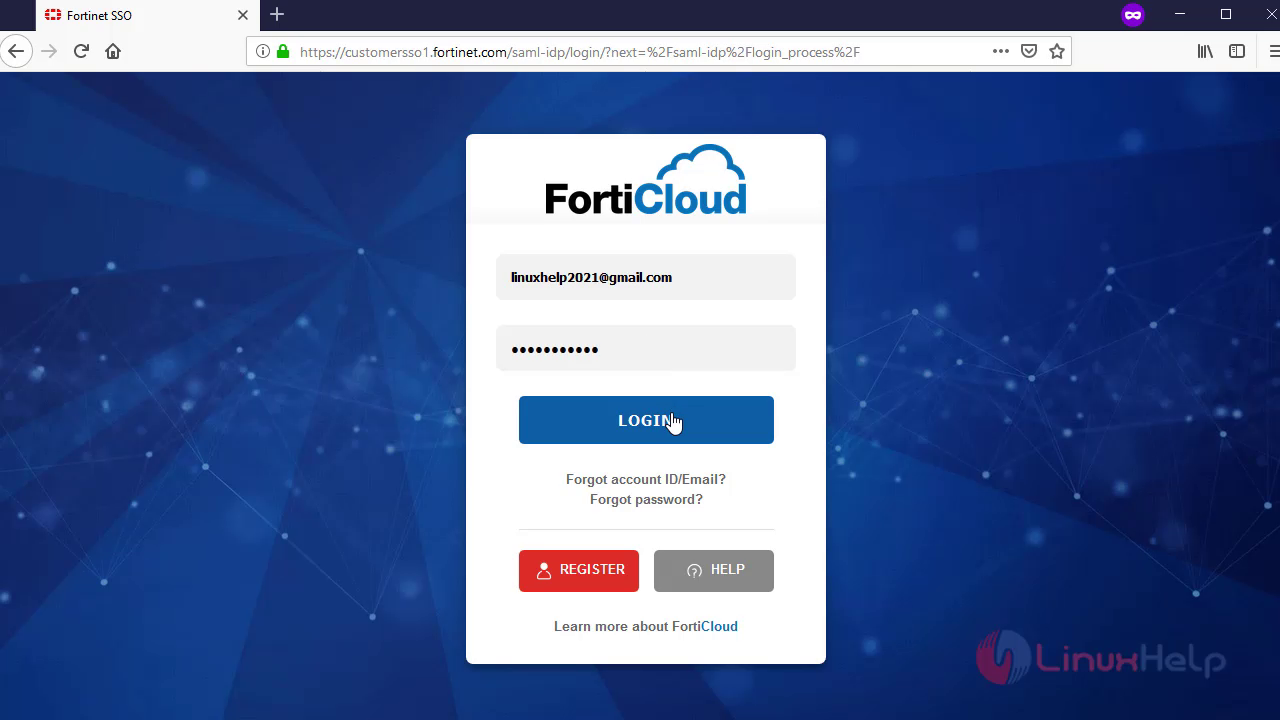The width and height of the screenshot is (1280, 720).
Task: Open page actions three-dot menu
Action: [x=1001, y=52]
